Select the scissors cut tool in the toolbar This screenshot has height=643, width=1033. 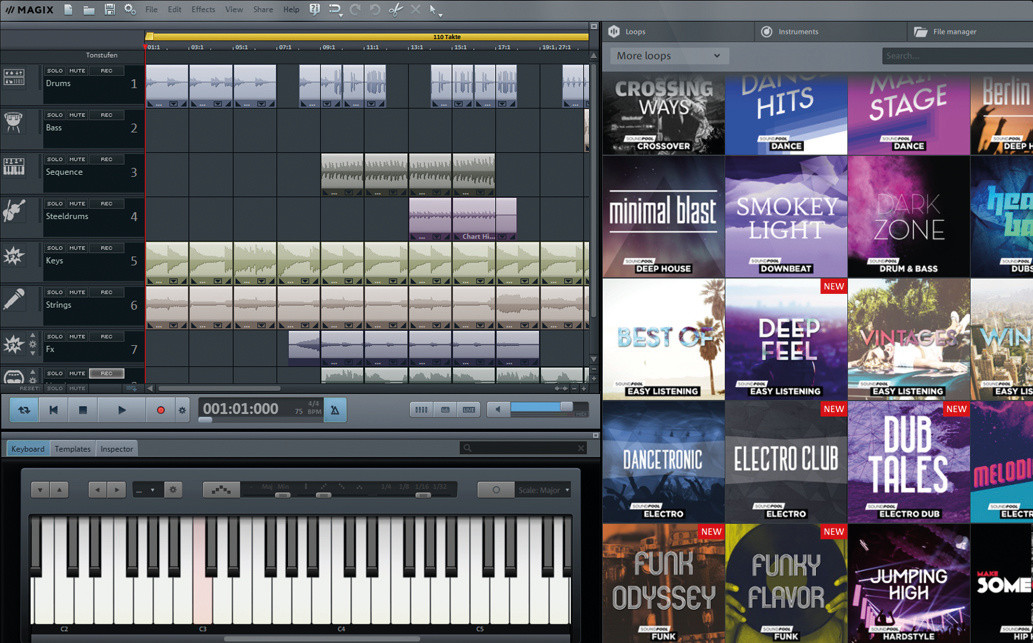click(x=396, y=9)
